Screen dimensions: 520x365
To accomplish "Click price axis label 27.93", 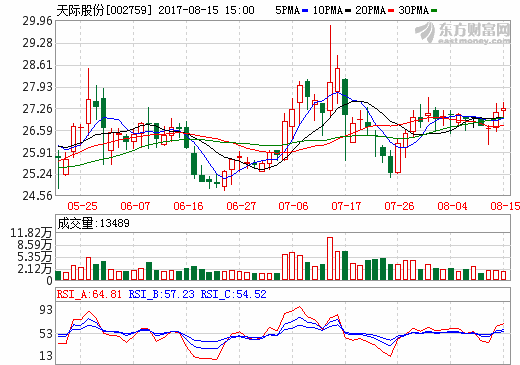I will tap(38, 87).
